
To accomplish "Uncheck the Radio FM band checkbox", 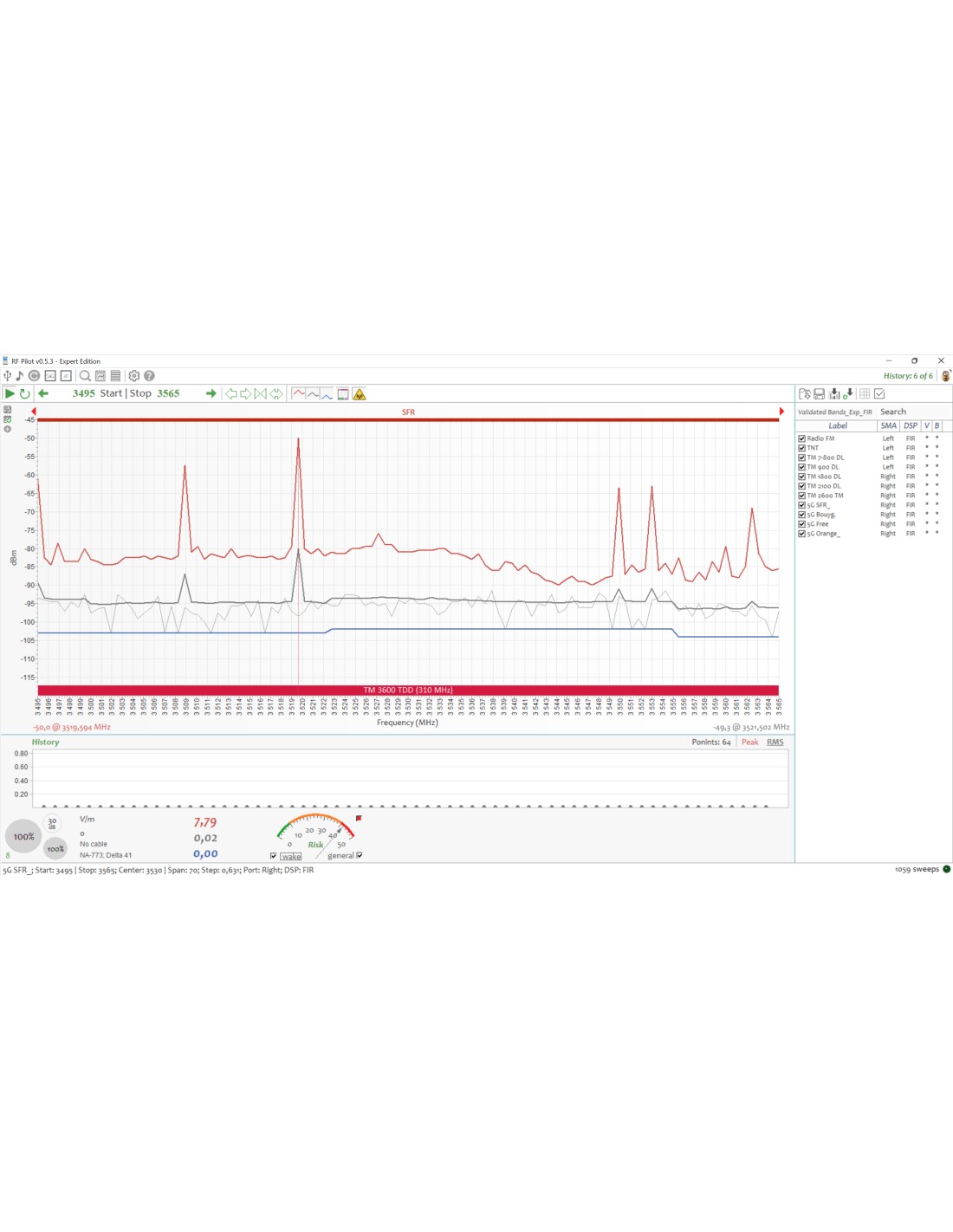I will click(x=801, y=438).
